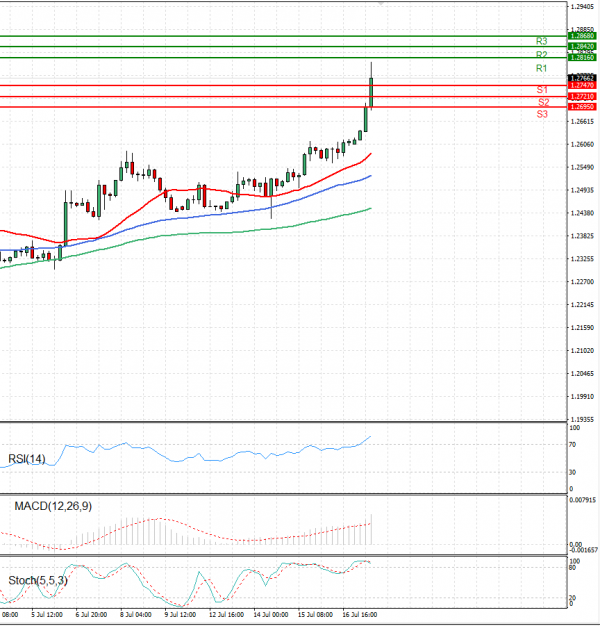Select the S1 support label
The height and width of the screenshot is (626, 600).
click(542, 90)
